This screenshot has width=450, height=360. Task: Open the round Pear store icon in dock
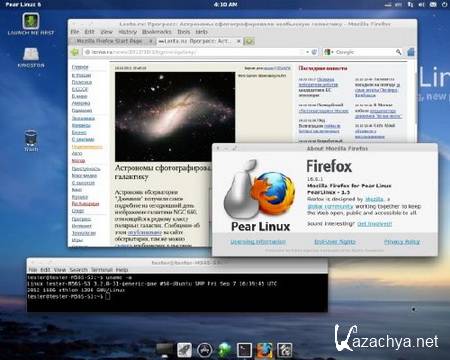click(204, 350)
